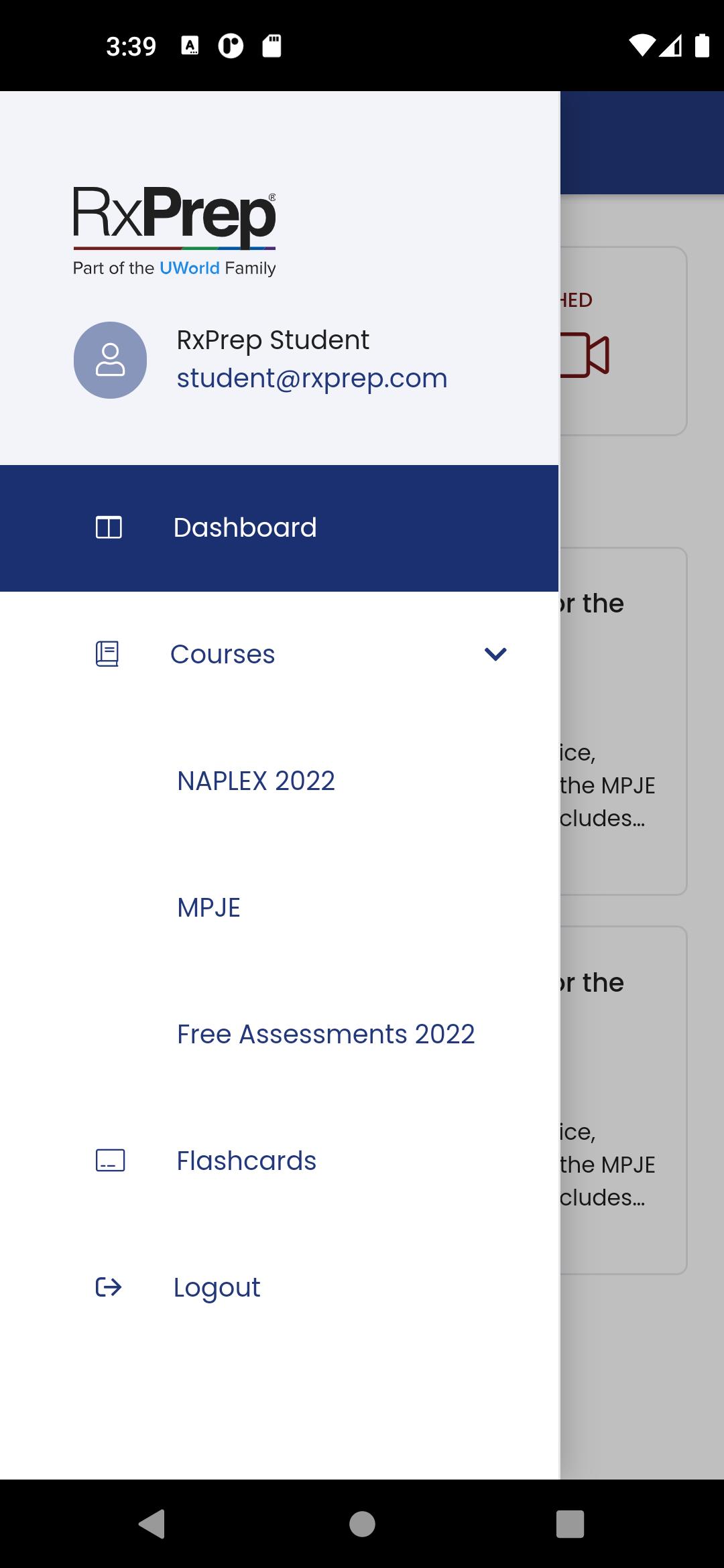
Task: Tap the Android recent apps button
Action: (570, 1523)
